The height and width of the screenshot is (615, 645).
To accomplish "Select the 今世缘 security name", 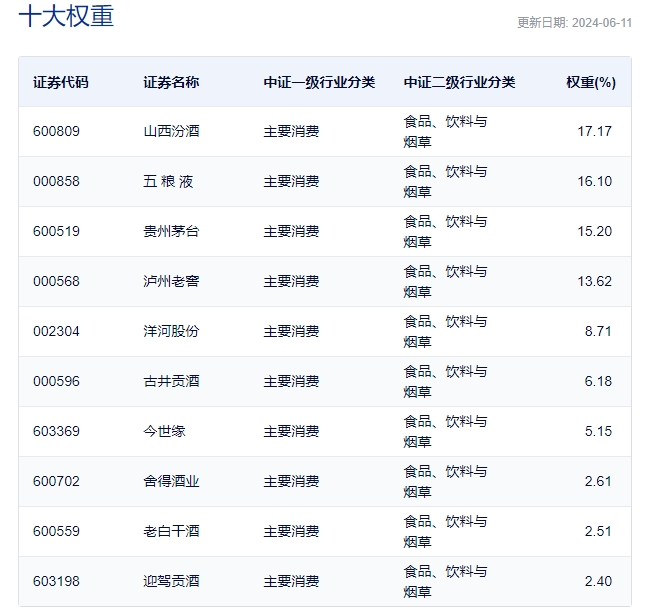I will point(165,432).
